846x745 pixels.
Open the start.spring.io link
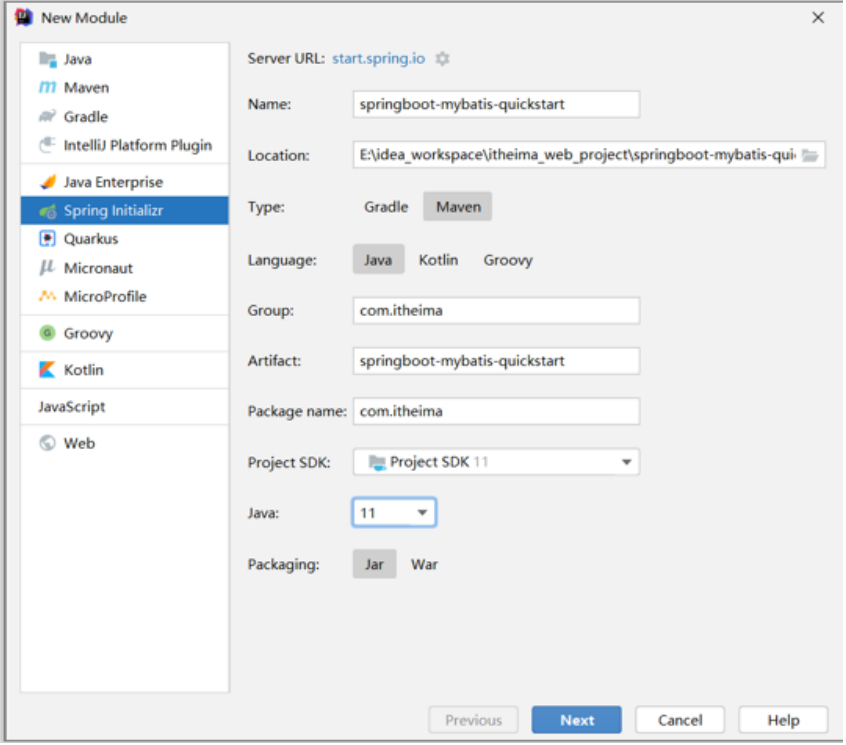pyautogui.click(x=379, y=58)
